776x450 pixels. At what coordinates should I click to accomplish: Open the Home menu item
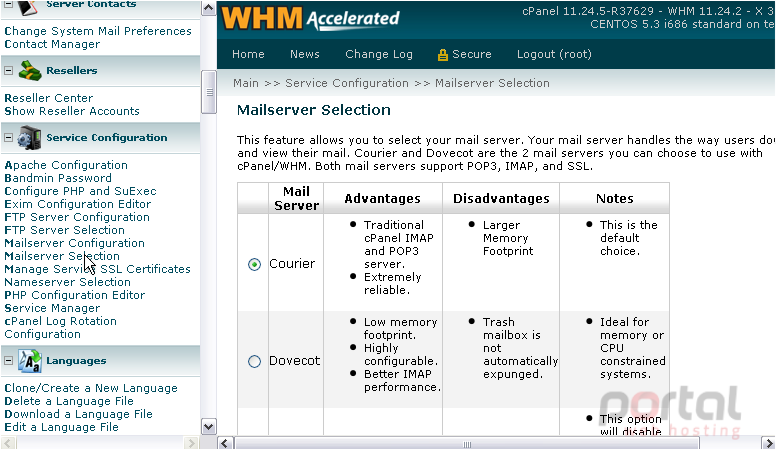(x=248, y=54)
